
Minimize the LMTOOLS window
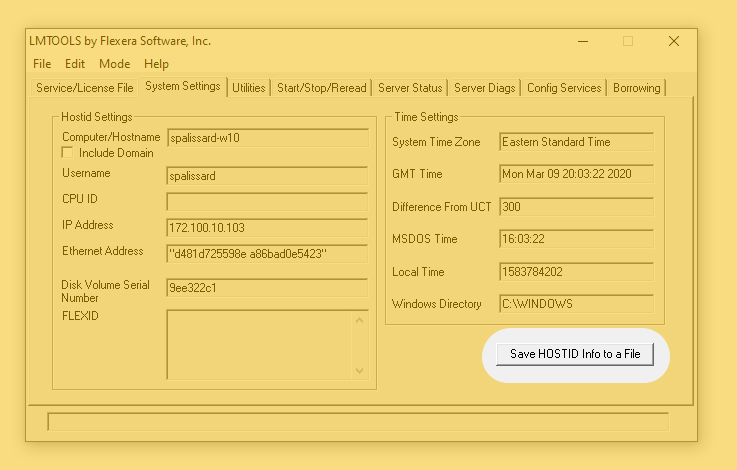583,41
